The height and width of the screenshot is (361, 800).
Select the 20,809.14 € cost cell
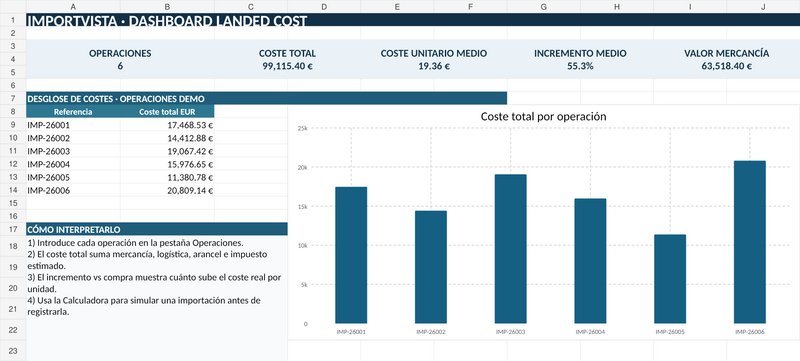pyautogui.click(x=167, y=190)
